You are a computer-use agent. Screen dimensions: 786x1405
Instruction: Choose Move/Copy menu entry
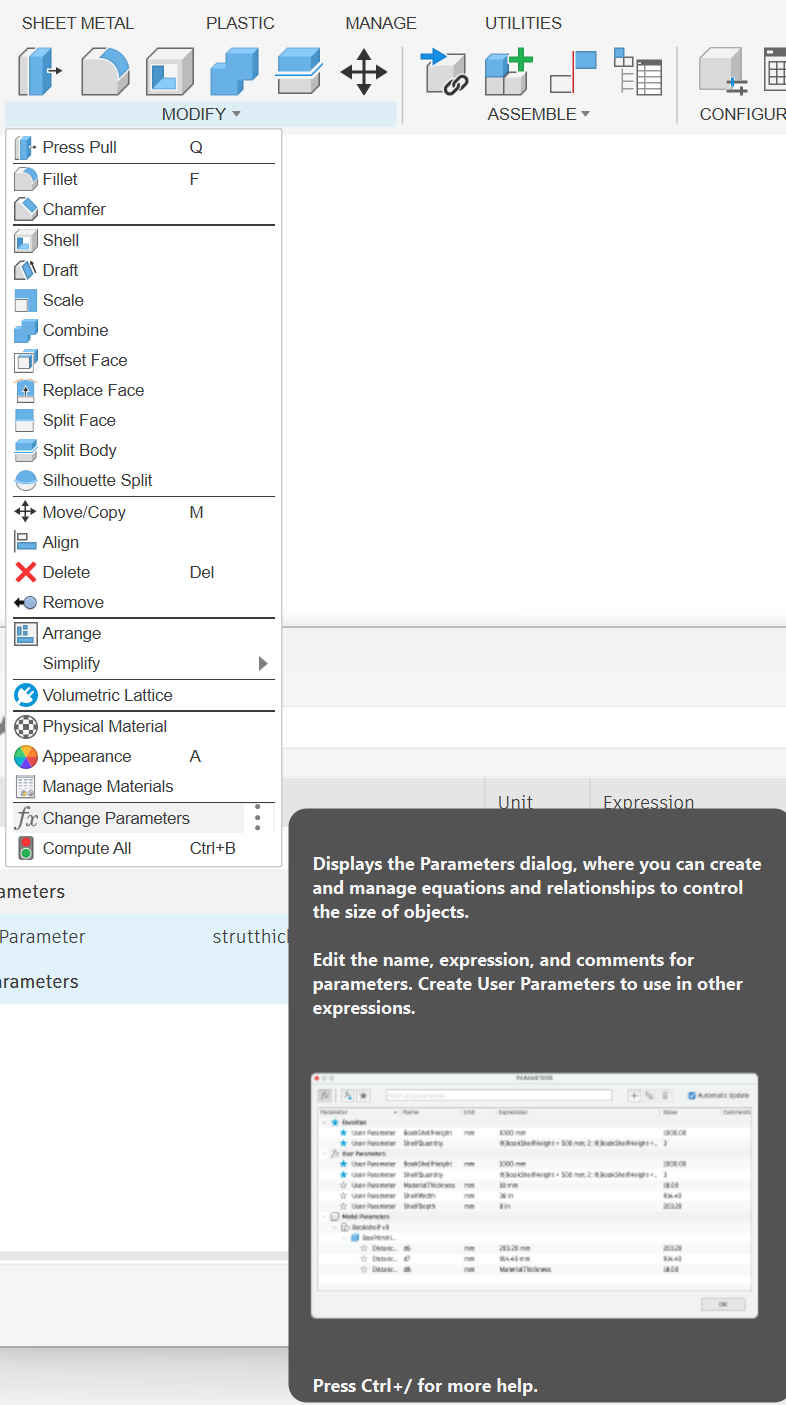point(144,512)
